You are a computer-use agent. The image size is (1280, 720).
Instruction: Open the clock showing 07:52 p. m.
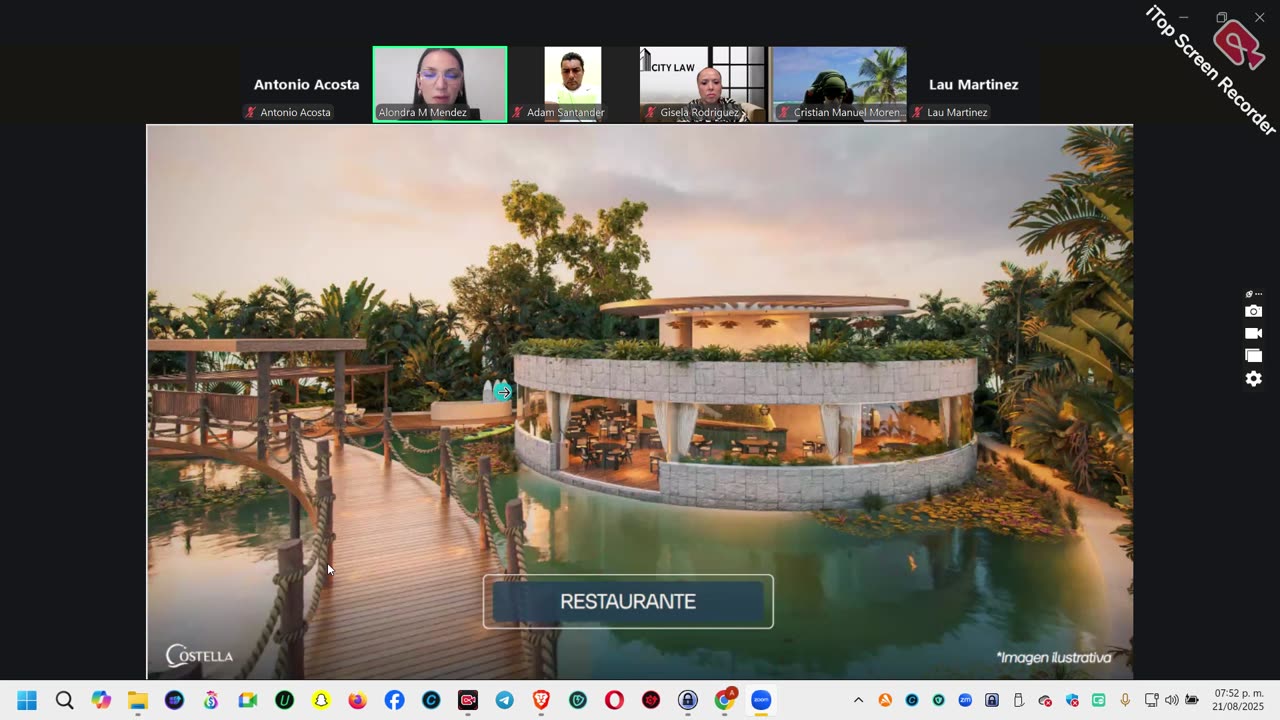pyautogui.click(x=1239, y=700)
